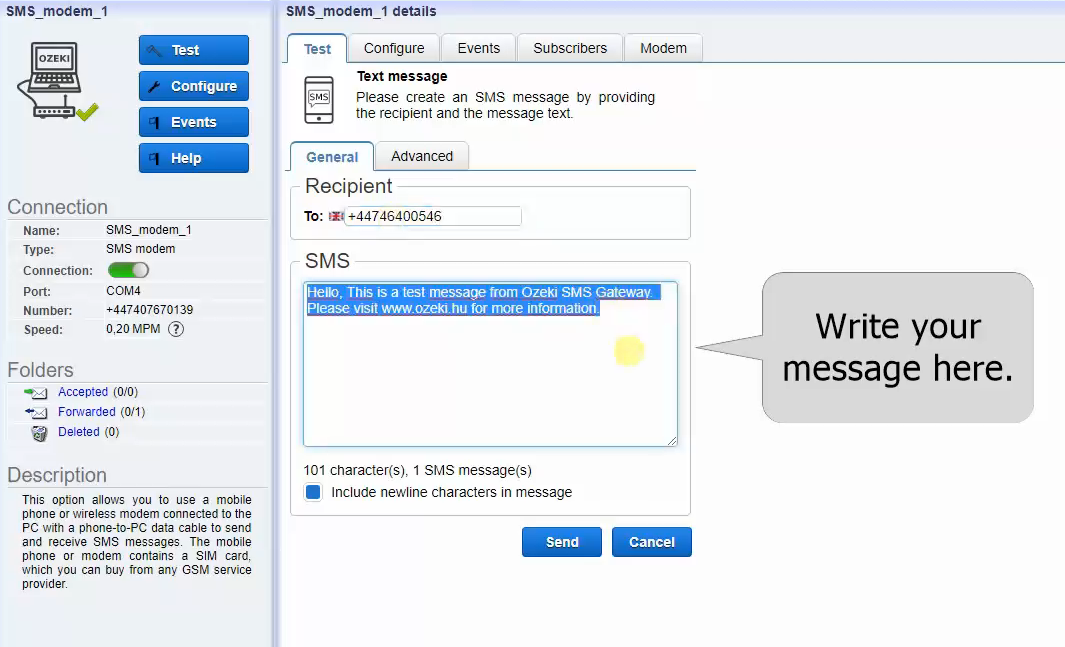Click the blue Test button in sidebar

pos(194,50)
